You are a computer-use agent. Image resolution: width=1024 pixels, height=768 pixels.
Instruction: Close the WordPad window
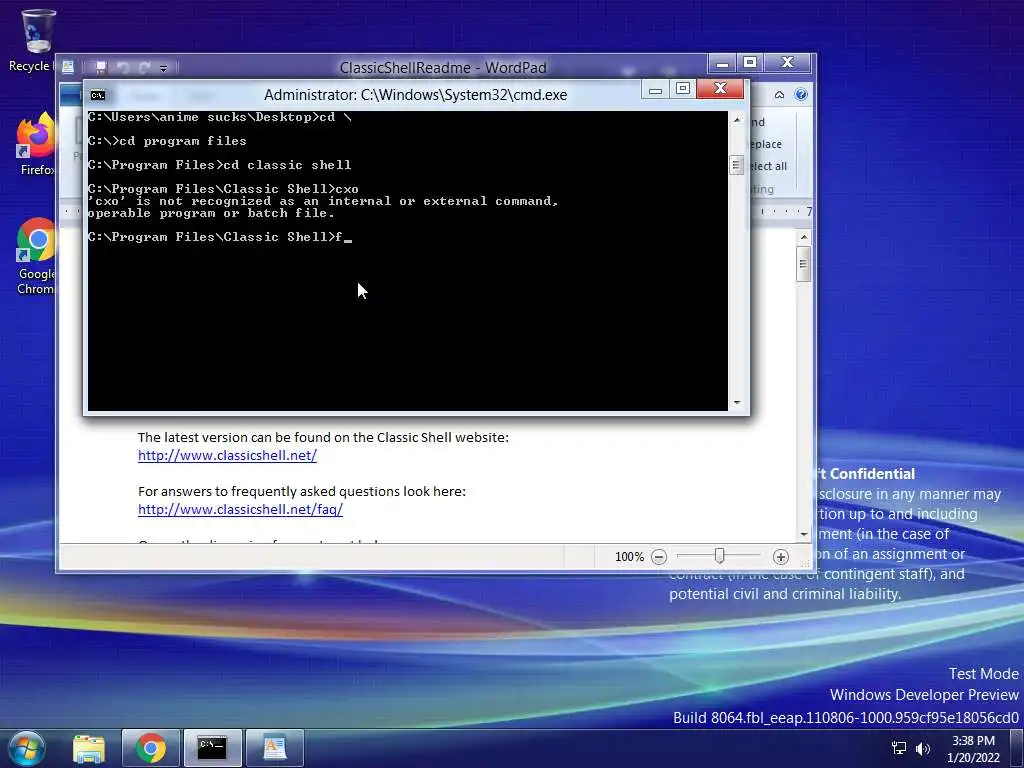click(787, 63)
